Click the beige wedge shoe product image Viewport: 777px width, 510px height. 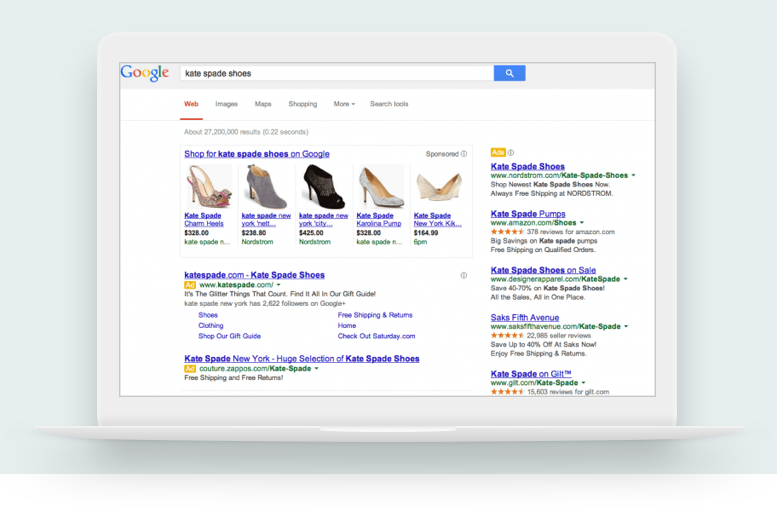[x=439, y=189]
